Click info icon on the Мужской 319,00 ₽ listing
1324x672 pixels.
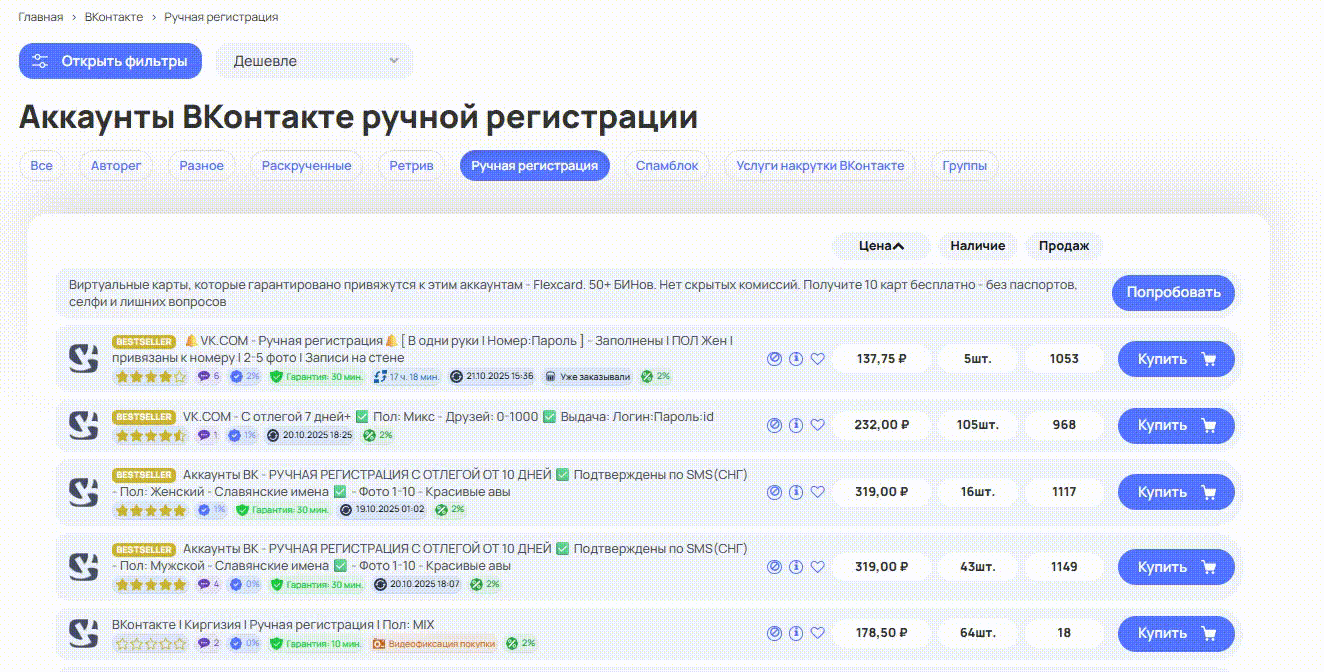tap(796, 567)
